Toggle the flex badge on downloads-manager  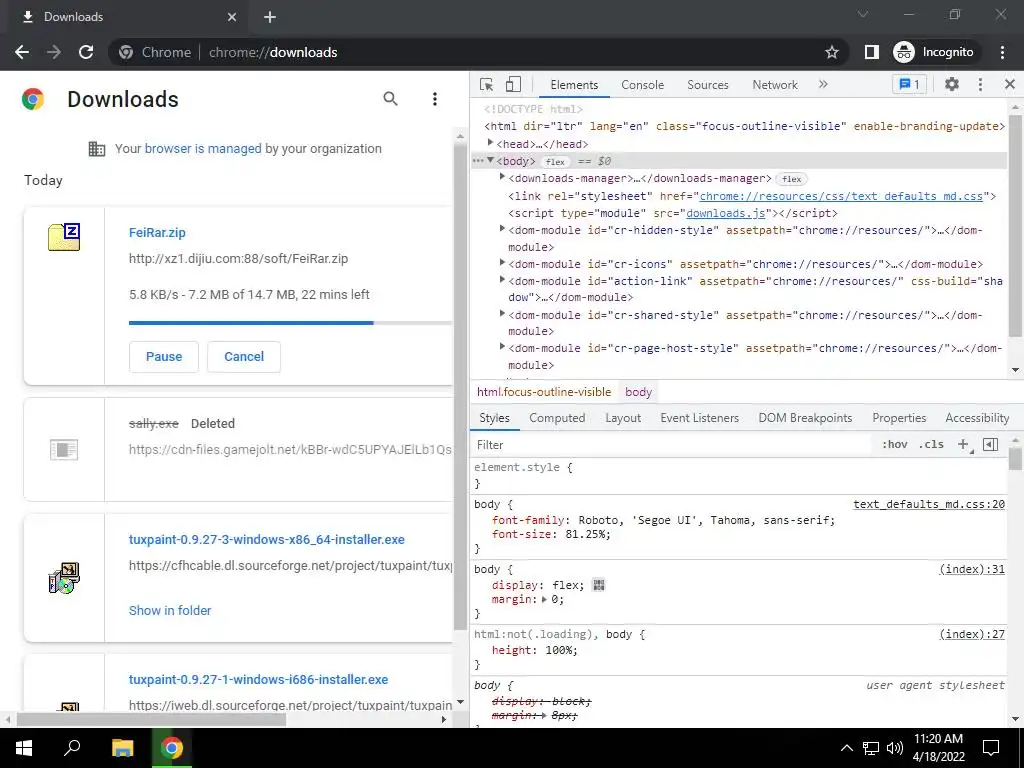[x=792, y=179]
